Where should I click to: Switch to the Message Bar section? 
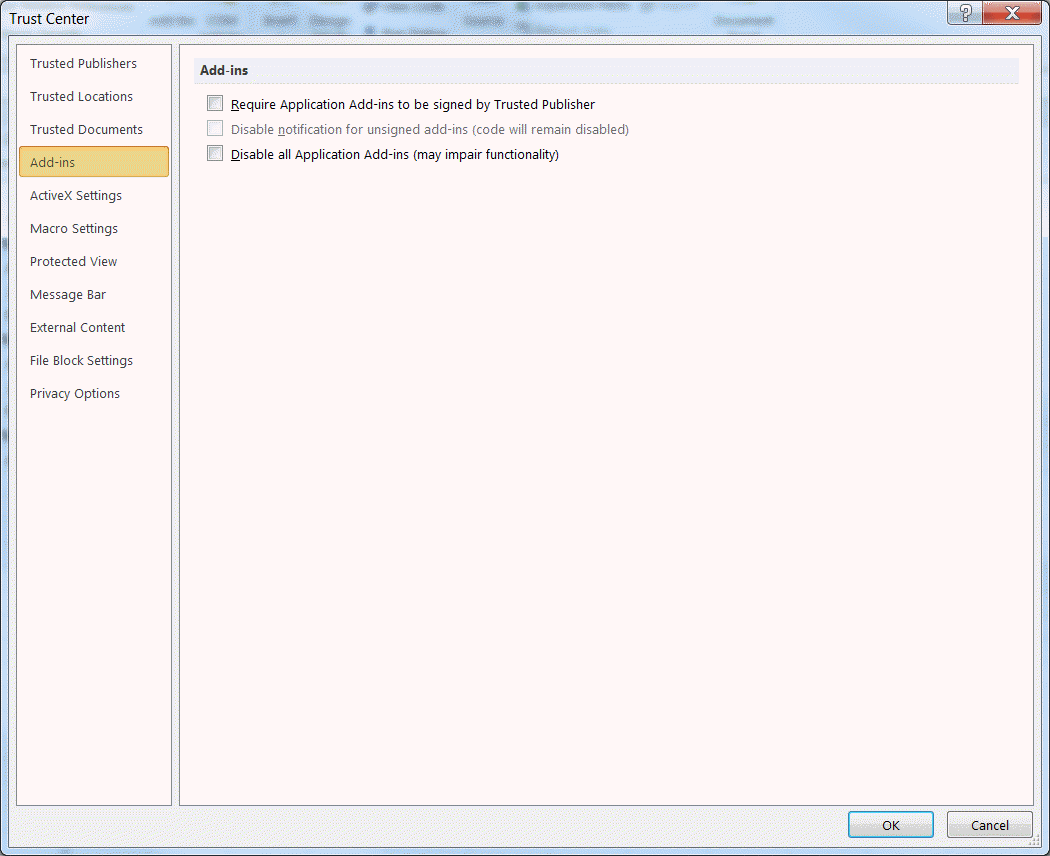[x=68, y=295]
